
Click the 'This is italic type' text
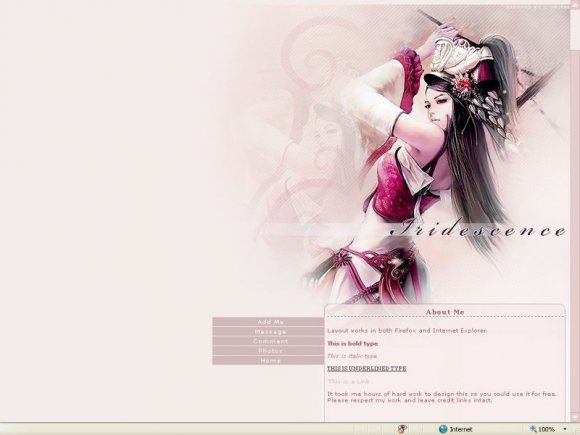click(x=352, y=356)
